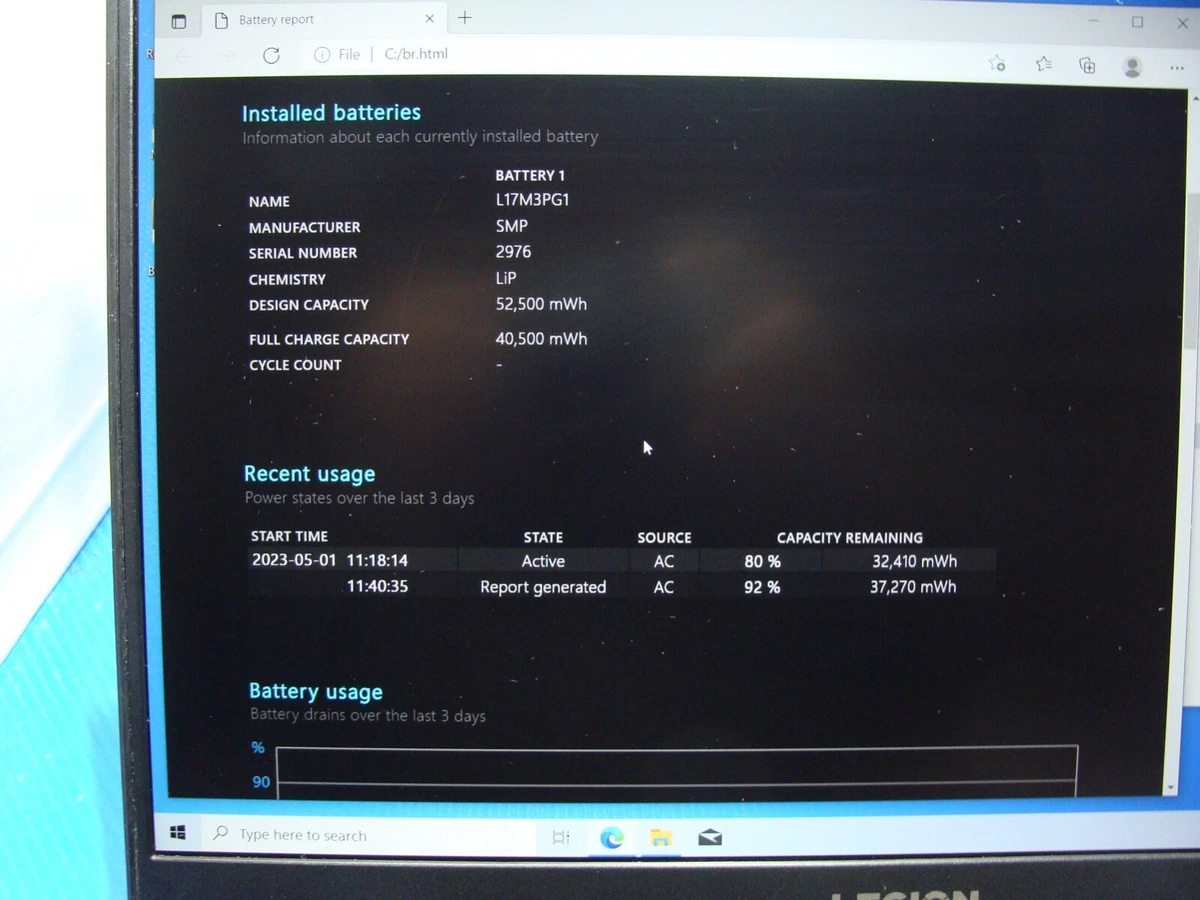The height and width of the screenshot is (900, 1200).
Task: Click the Installed batteries heading
Action: 331,113
